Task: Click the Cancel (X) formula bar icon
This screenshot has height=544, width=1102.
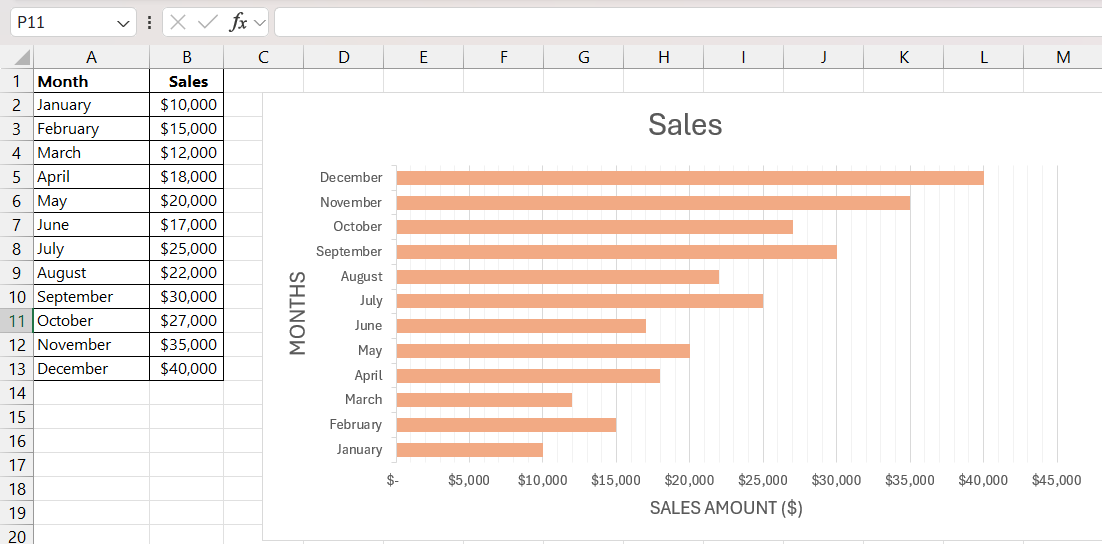Action: tap(179, 22)
